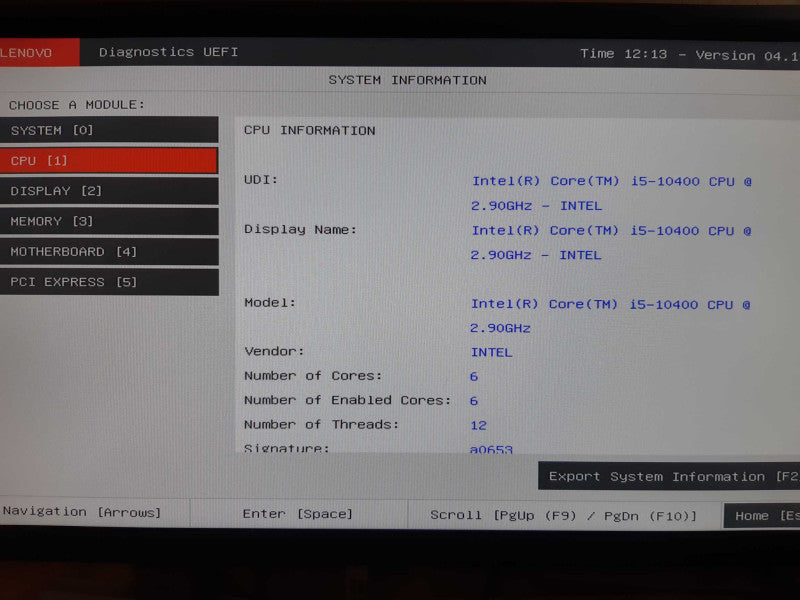Click Scroll PgUp/PgDn hint
This screenshot has width=800, height=600.
(x=563, y=515)
